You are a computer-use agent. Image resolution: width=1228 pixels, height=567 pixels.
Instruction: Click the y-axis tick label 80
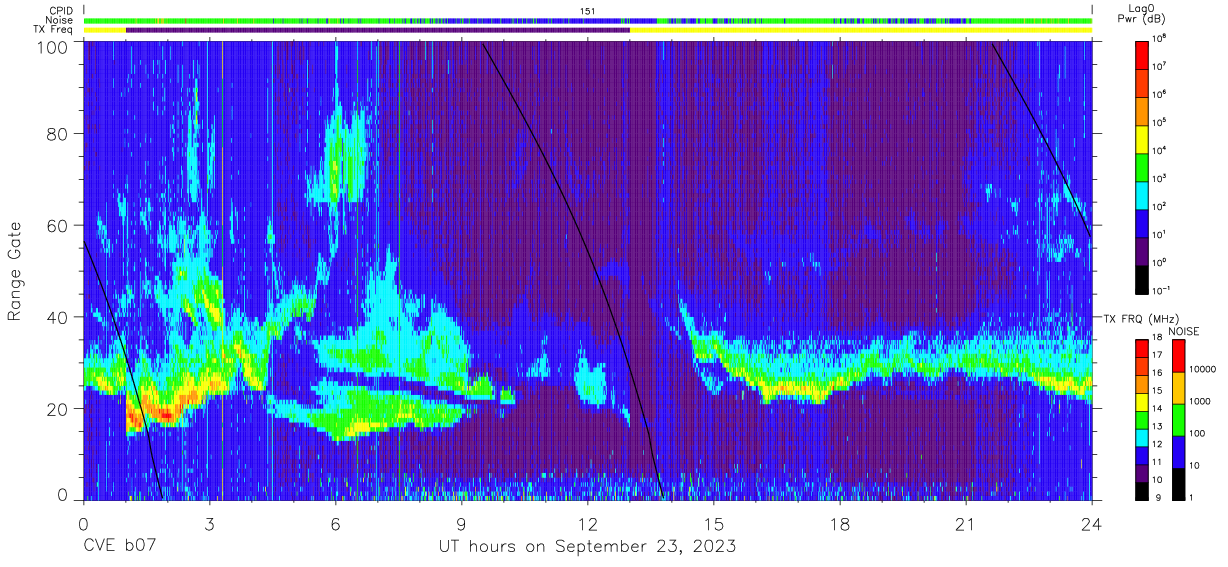(57, 134)
